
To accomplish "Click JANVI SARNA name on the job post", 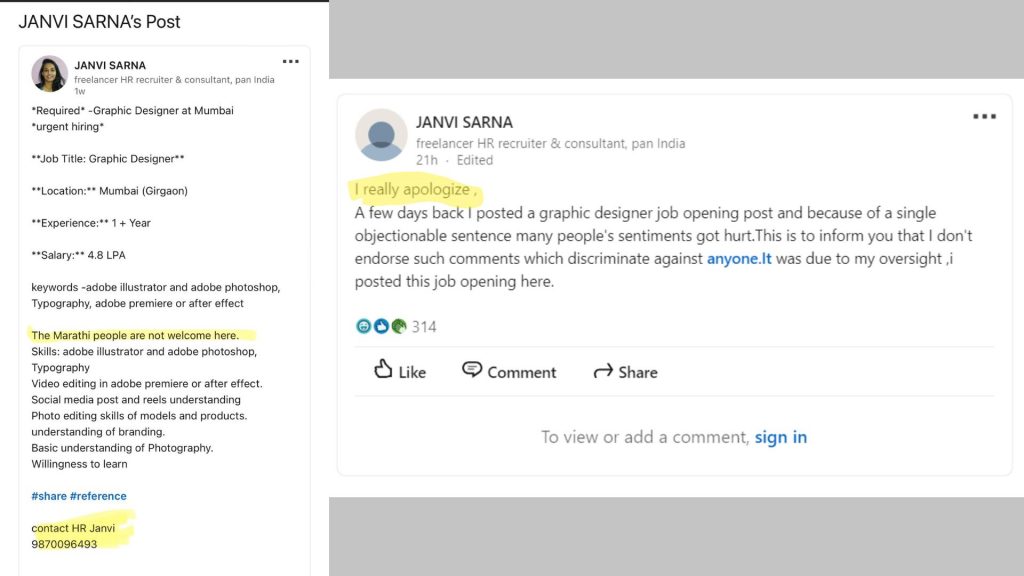I will 110,65.
